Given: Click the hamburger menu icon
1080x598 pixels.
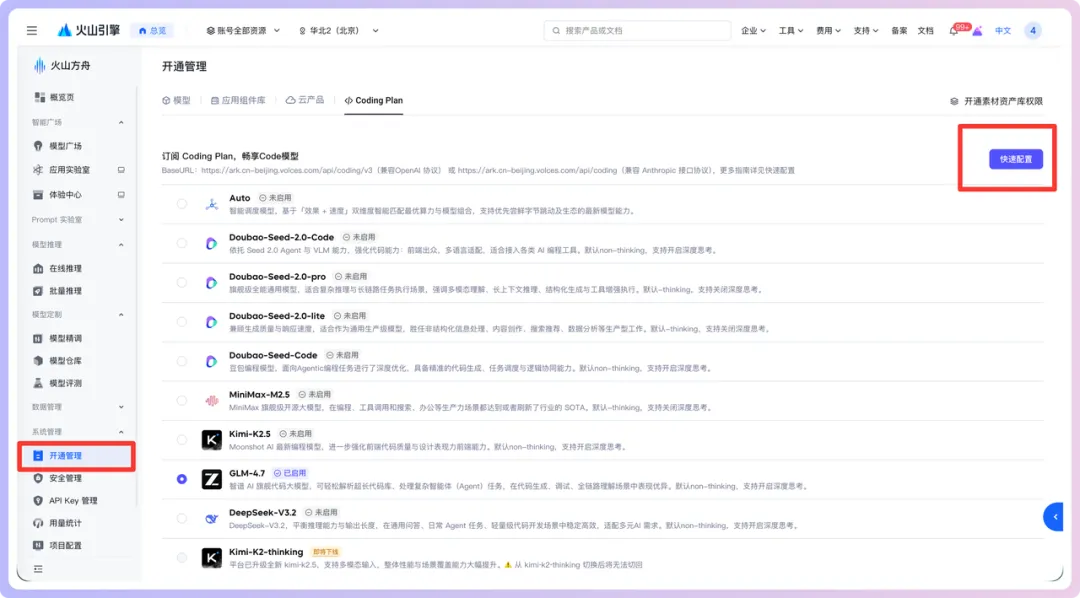Looking at the screenshot, I should point(32,31).
